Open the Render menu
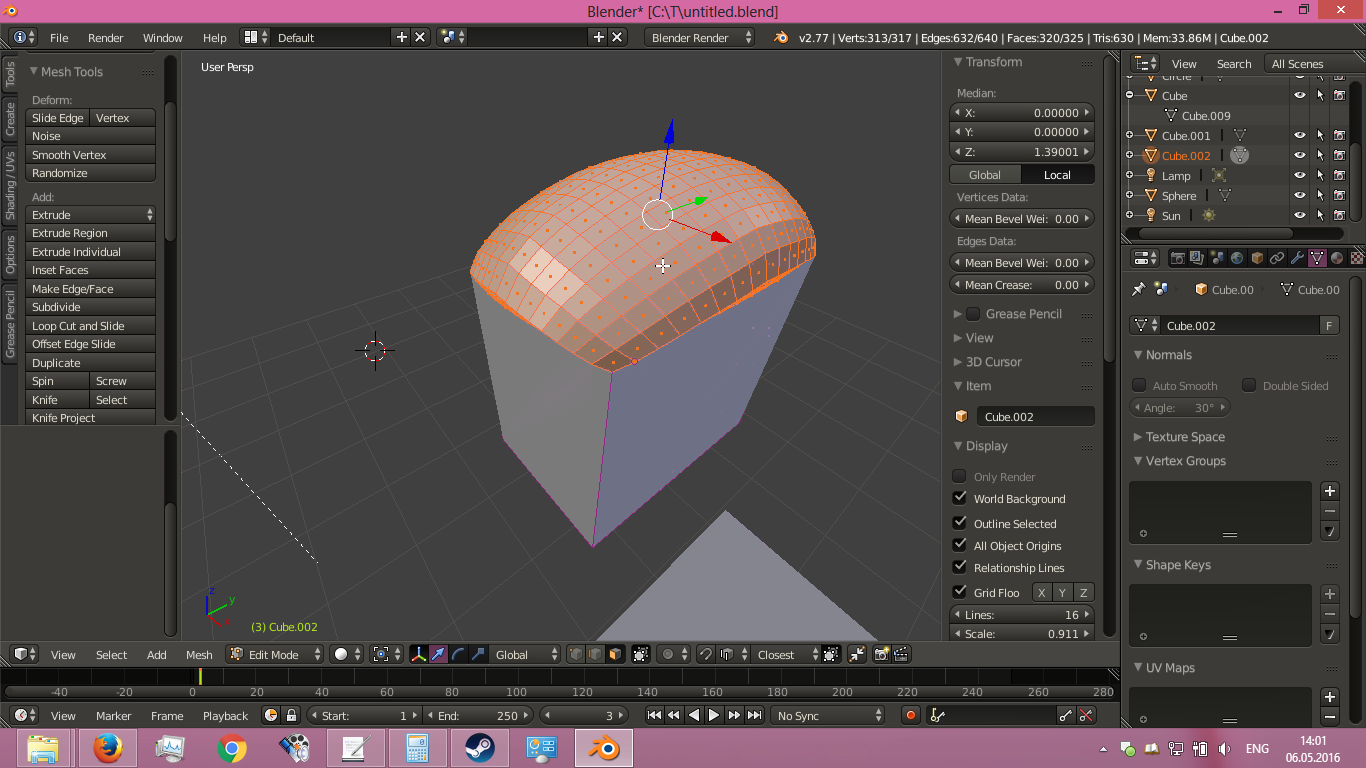 coord(106,37)
